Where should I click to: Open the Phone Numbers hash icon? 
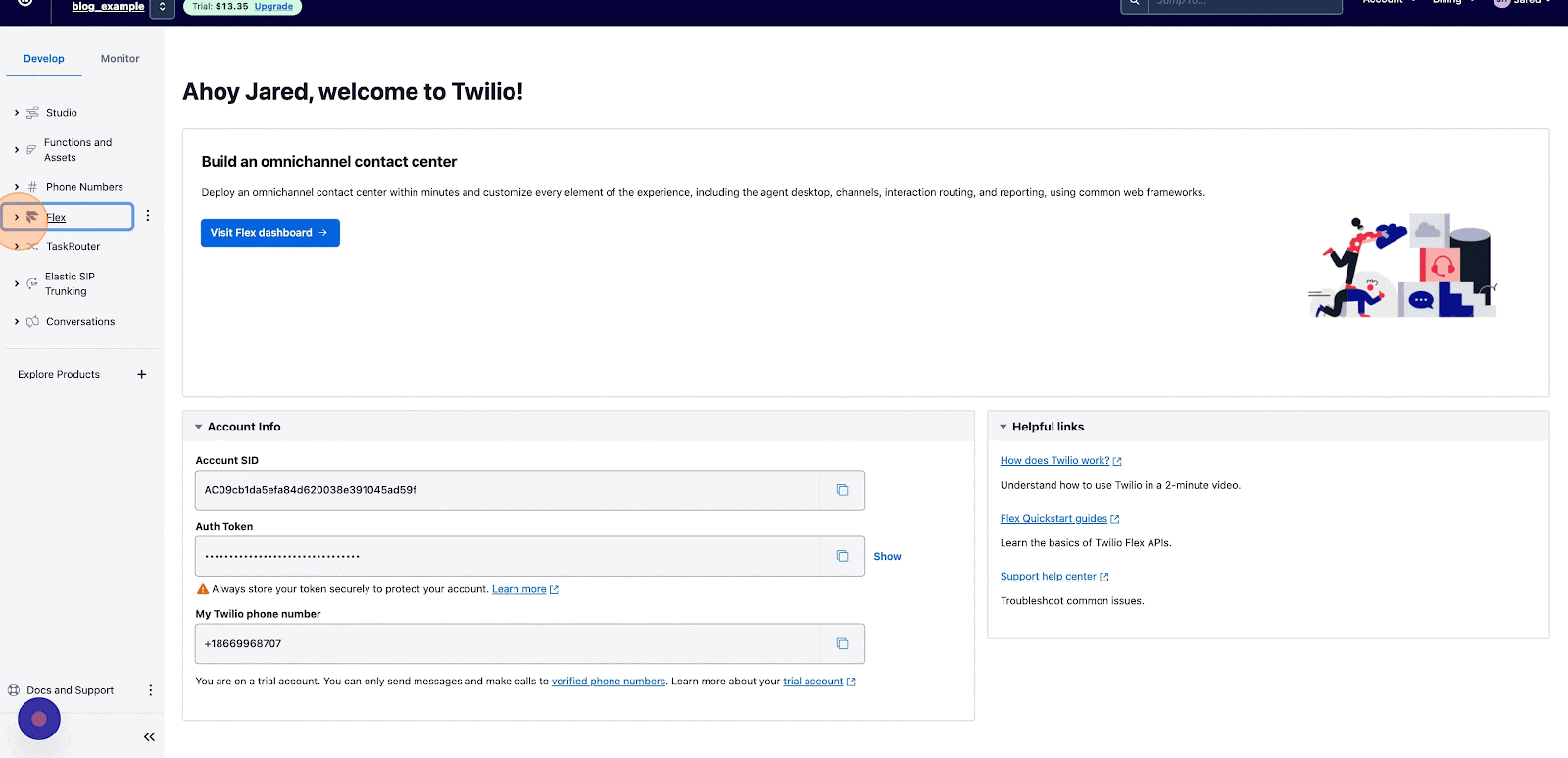click(x=32, y=187)
